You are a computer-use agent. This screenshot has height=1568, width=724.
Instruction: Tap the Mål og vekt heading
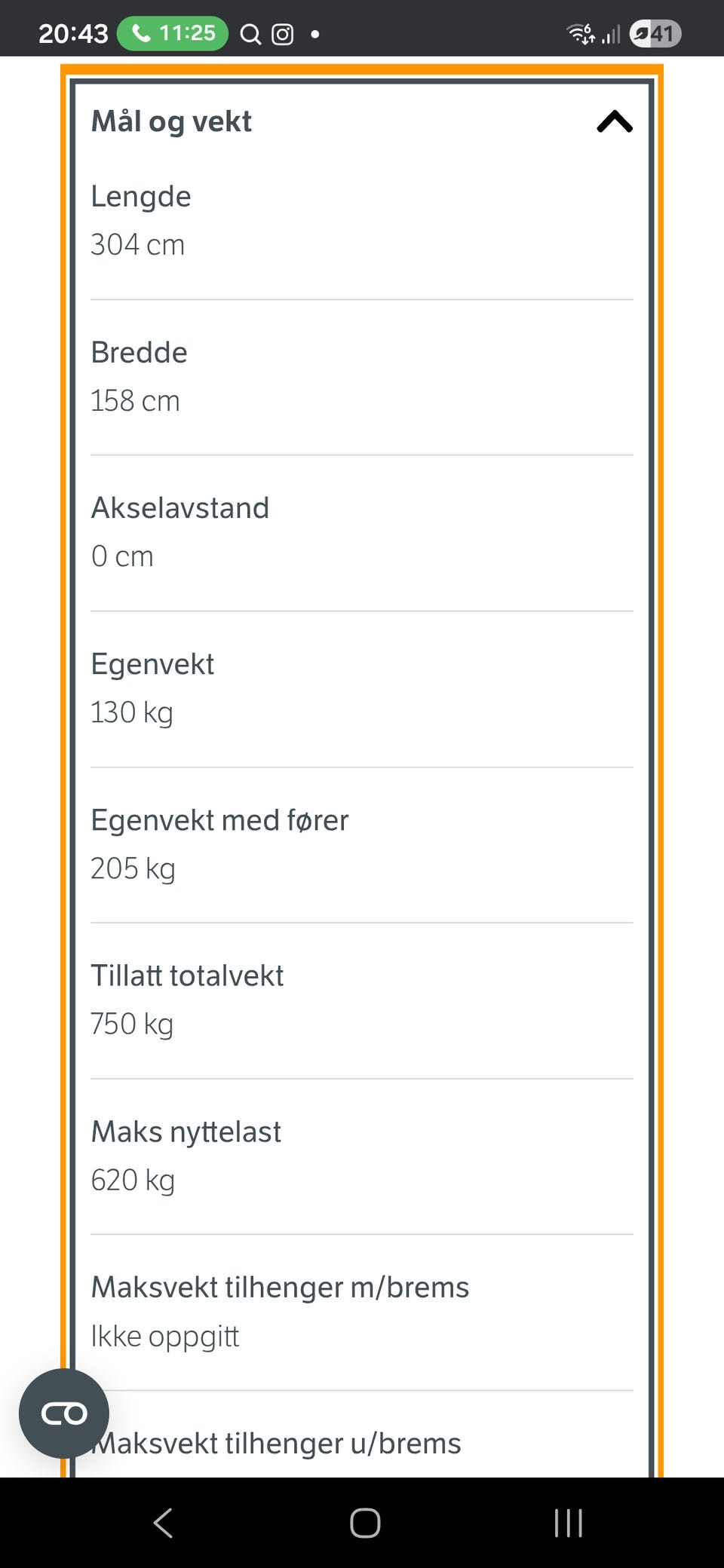[171, 121]
